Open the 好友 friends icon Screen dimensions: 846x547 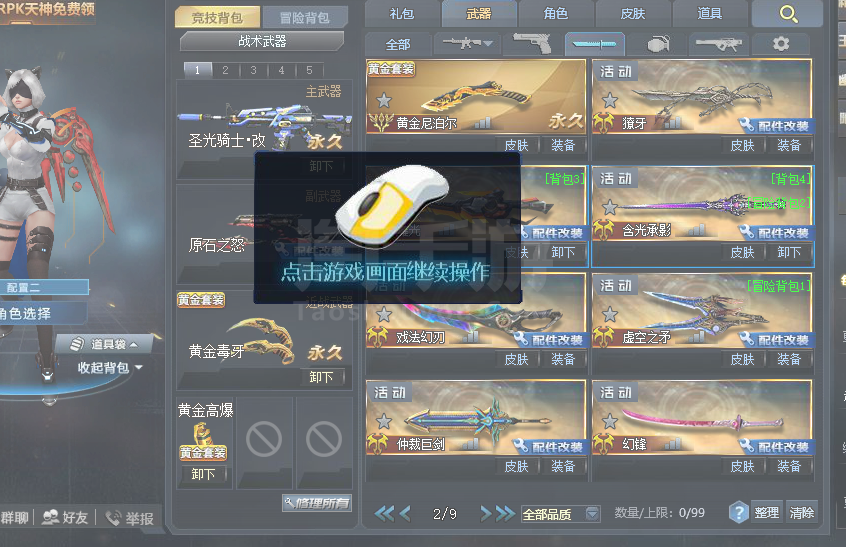pyautogui.click(x=65, y=518)
